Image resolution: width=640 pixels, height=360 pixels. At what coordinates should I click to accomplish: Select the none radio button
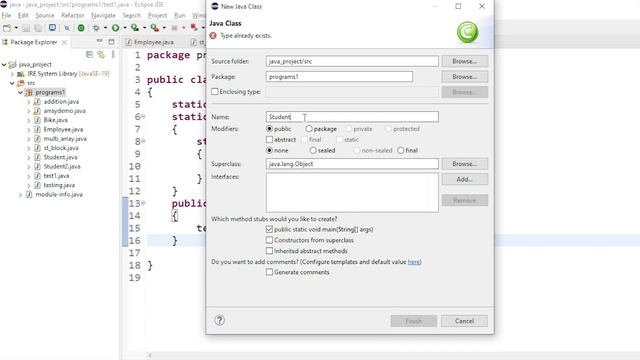tap(269, 150)
